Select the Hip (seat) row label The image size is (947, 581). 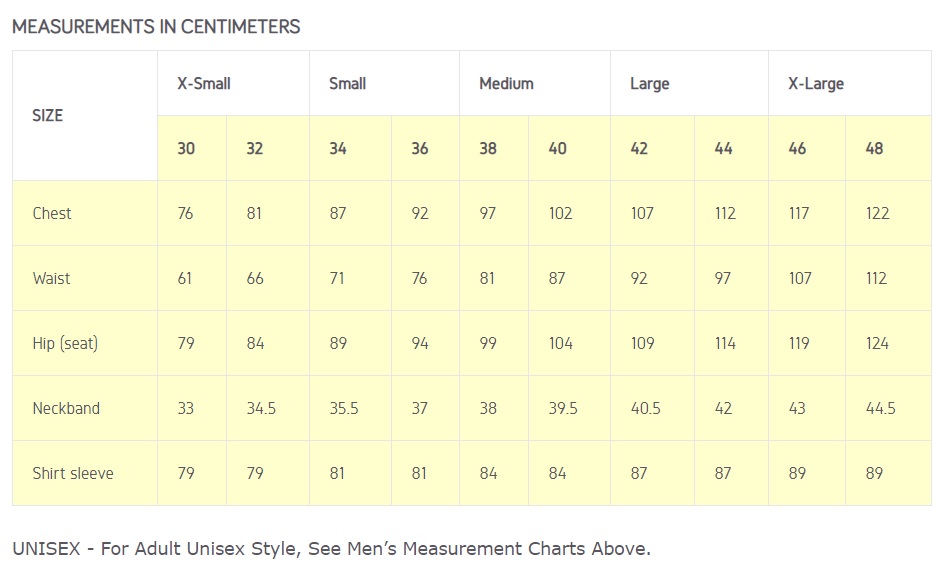click(65, 343)
